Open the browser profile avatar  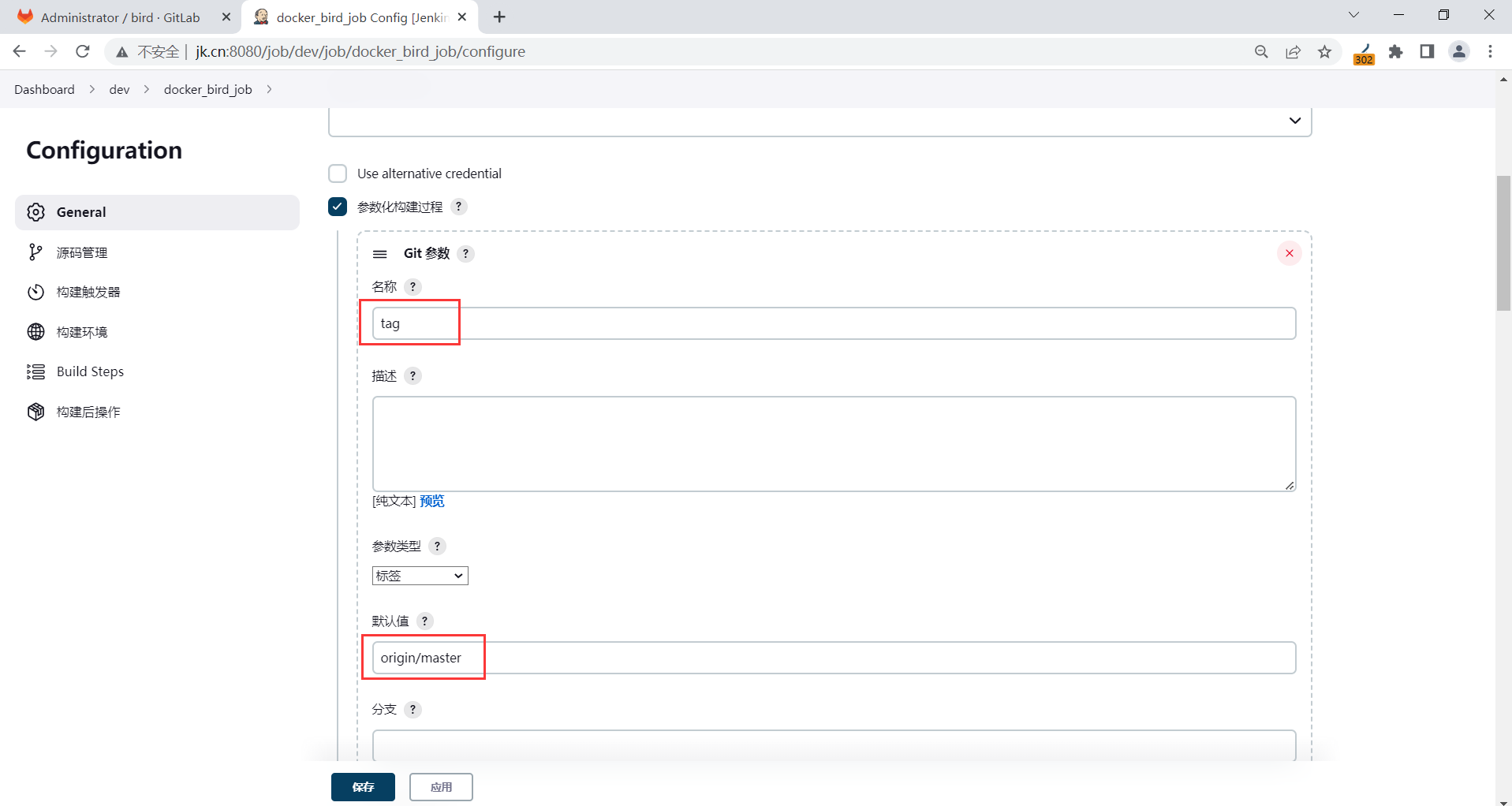pyautogui.click(x=1459, y=52)
